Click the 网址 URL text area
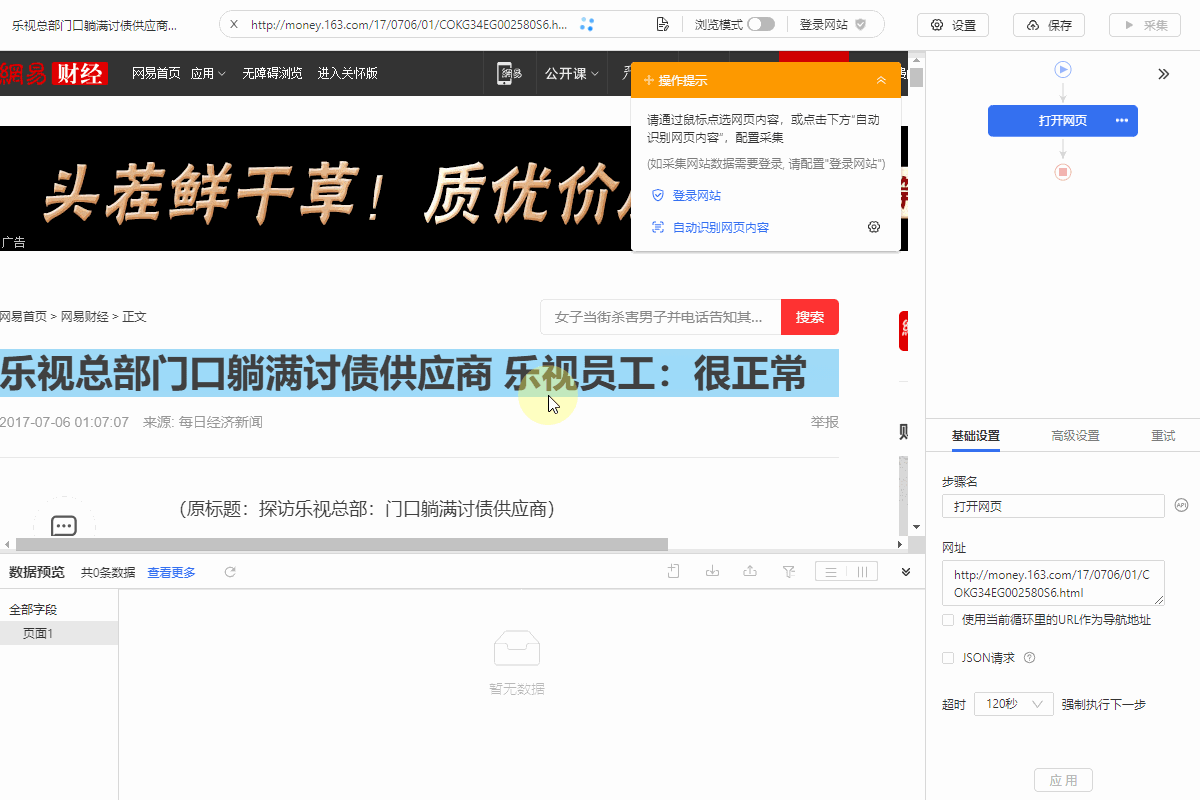Screen dimensions: 1200x800 [1053, 583]
